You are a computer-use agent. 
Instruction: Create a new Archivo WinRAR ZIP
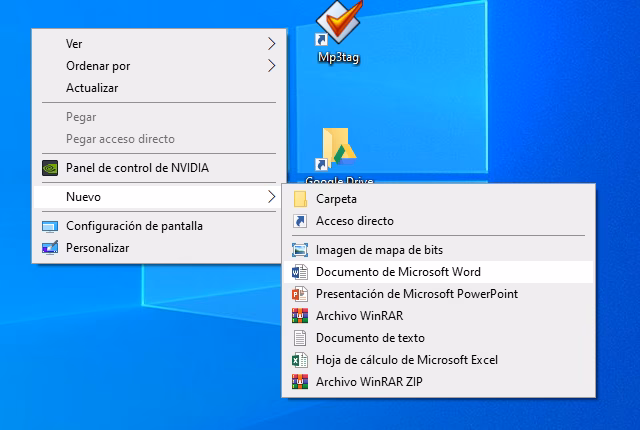pos(438,382)
